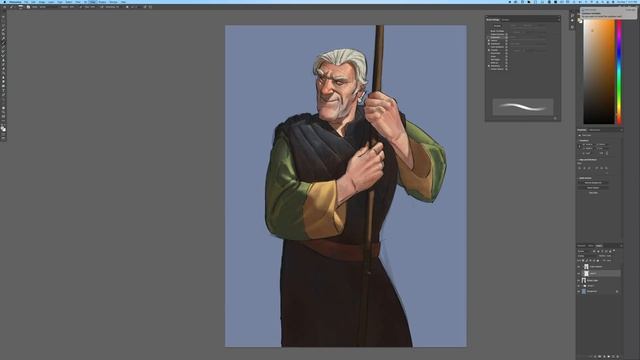Viewport: 640px width, 360px height.
Task: Click the Brushes button in Brush Settings panel
Action: tap(498, 26)
